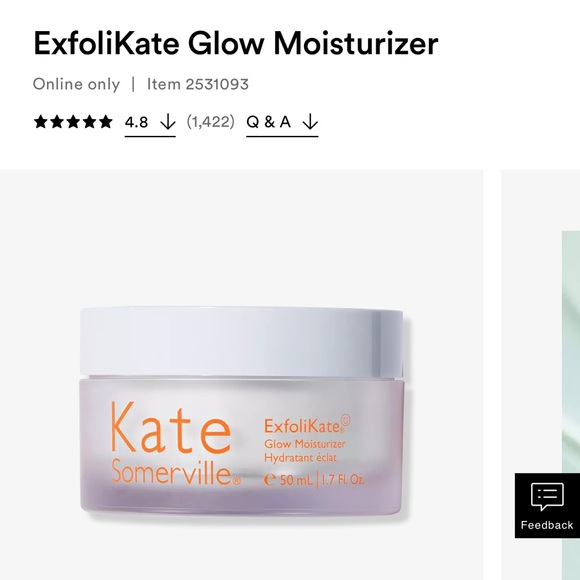Screen dimensions: 580x580
Task: Jump to reviews via the 4.8 rating link
Action: click(150, 123)
